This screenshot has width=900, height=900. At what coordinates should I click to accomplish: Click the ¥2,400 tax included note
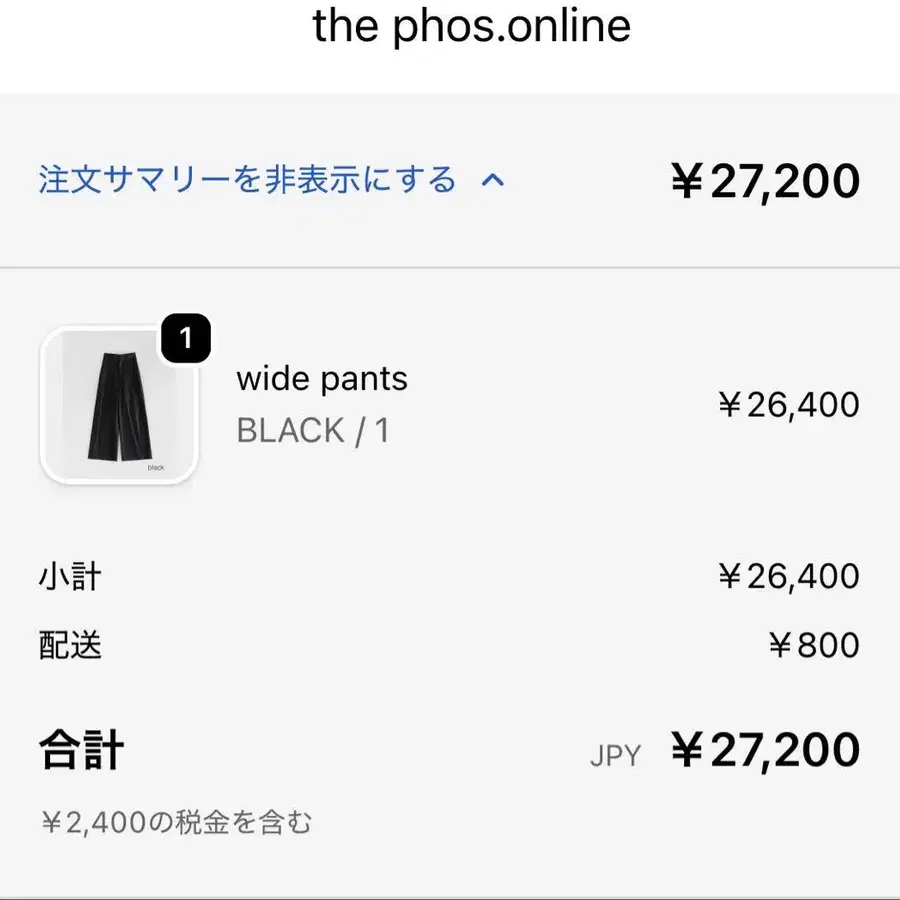point(176,823)
